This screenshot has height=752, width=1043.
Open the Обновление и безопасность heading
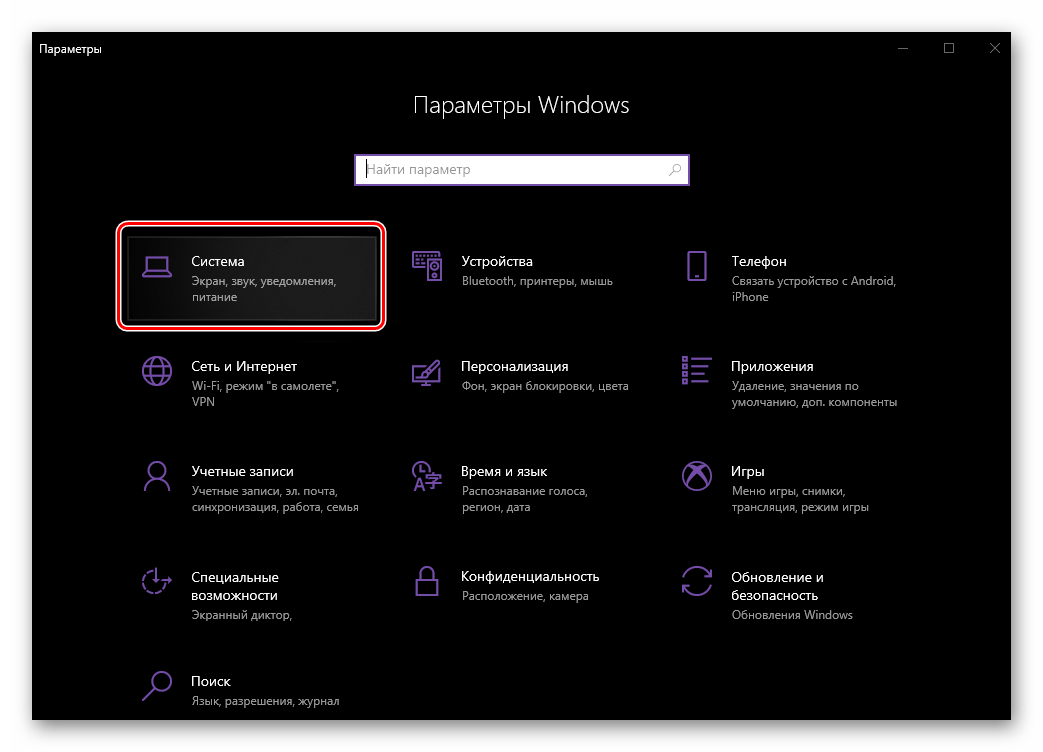[777, 586]
